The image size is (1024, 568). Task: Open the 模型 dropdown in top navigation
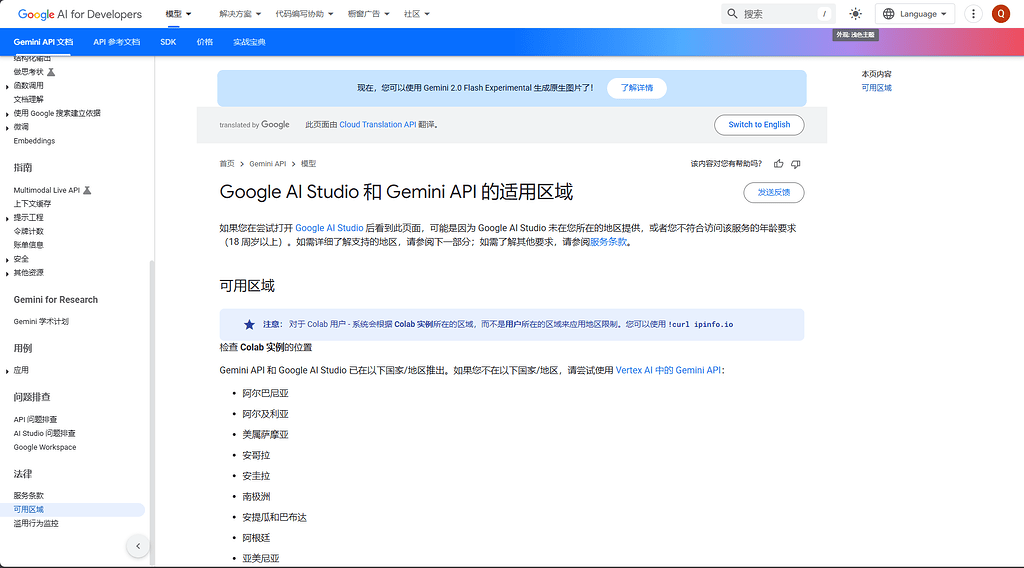[x=178, y=14]
